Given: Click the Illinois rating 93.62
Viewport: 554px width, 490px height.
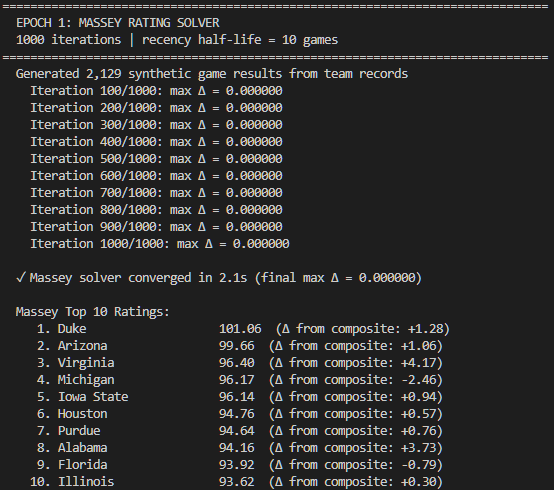Looking at the screenshot, I should click(x=237, y=482).
